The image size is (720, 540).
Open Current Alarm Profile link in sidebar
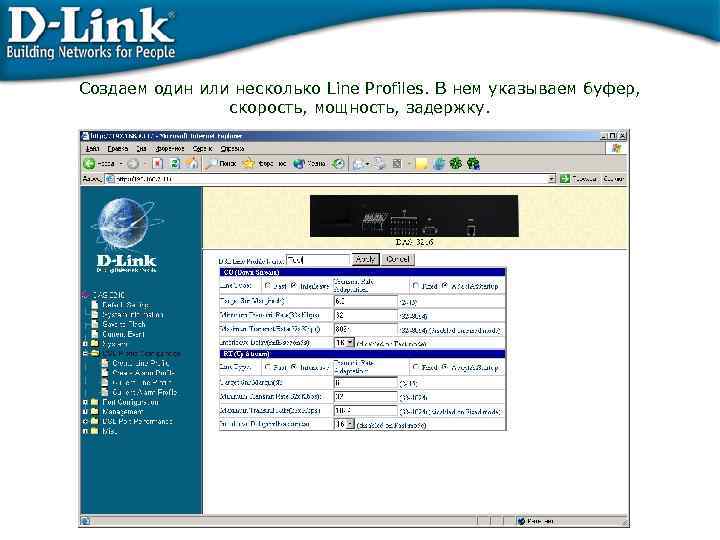tap(144, 392)
